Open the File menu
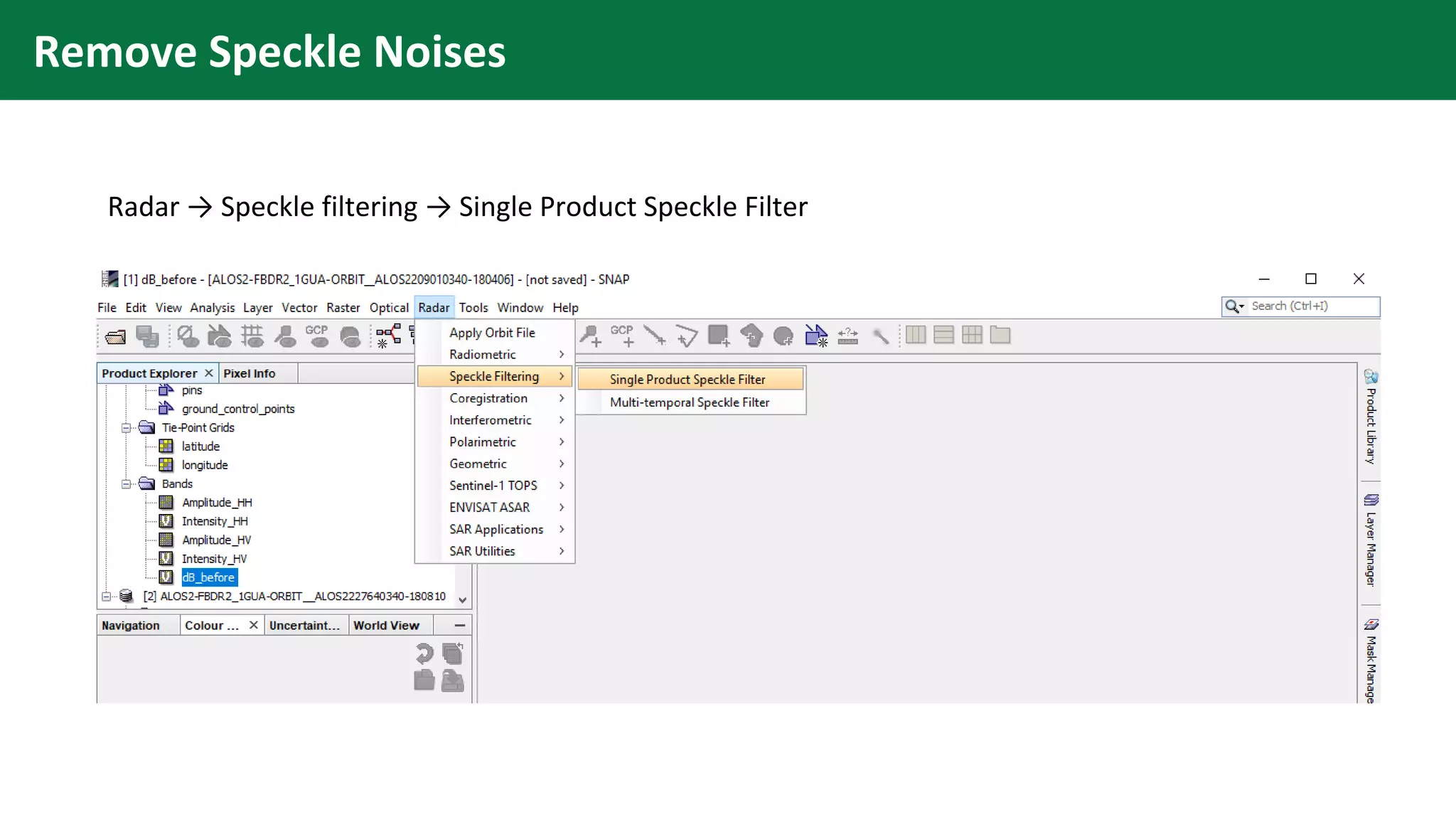The height and width of the screenshot is (819, 1456). [x=107, y=308]
